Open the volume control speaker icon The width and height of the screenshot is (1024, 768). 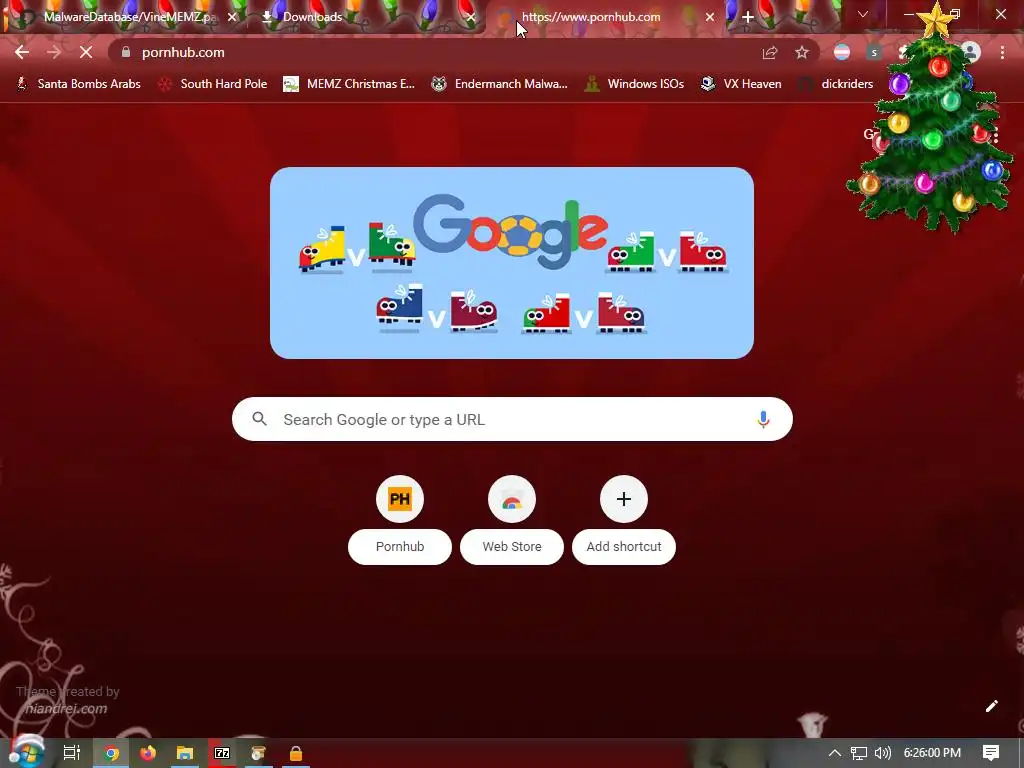(x=882, y=753)
